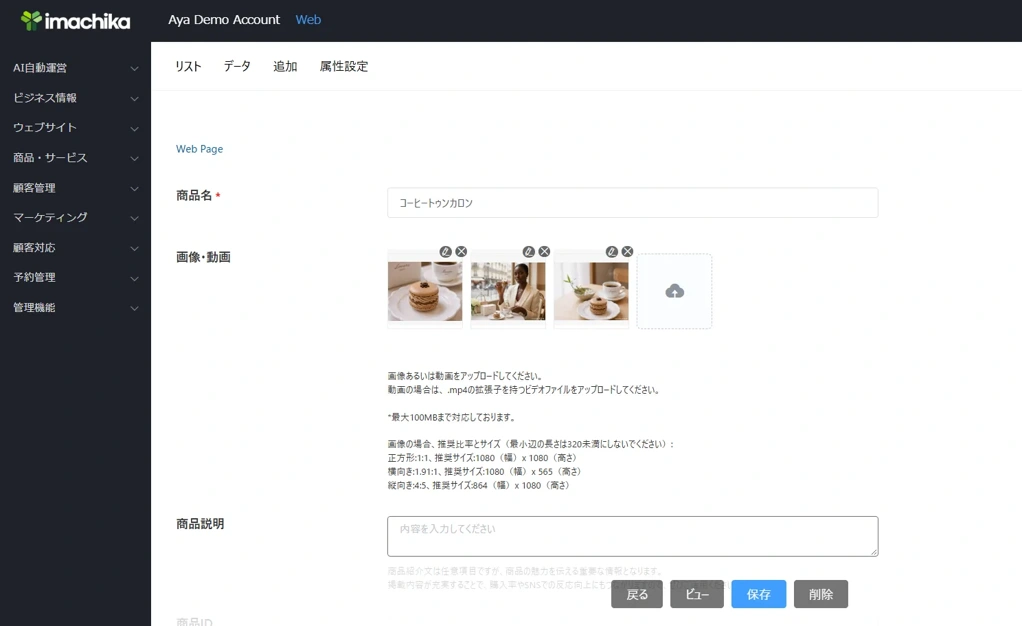Open the first macaron thumbnail
Screen dimensions: 1022x626
click(425, 291)
